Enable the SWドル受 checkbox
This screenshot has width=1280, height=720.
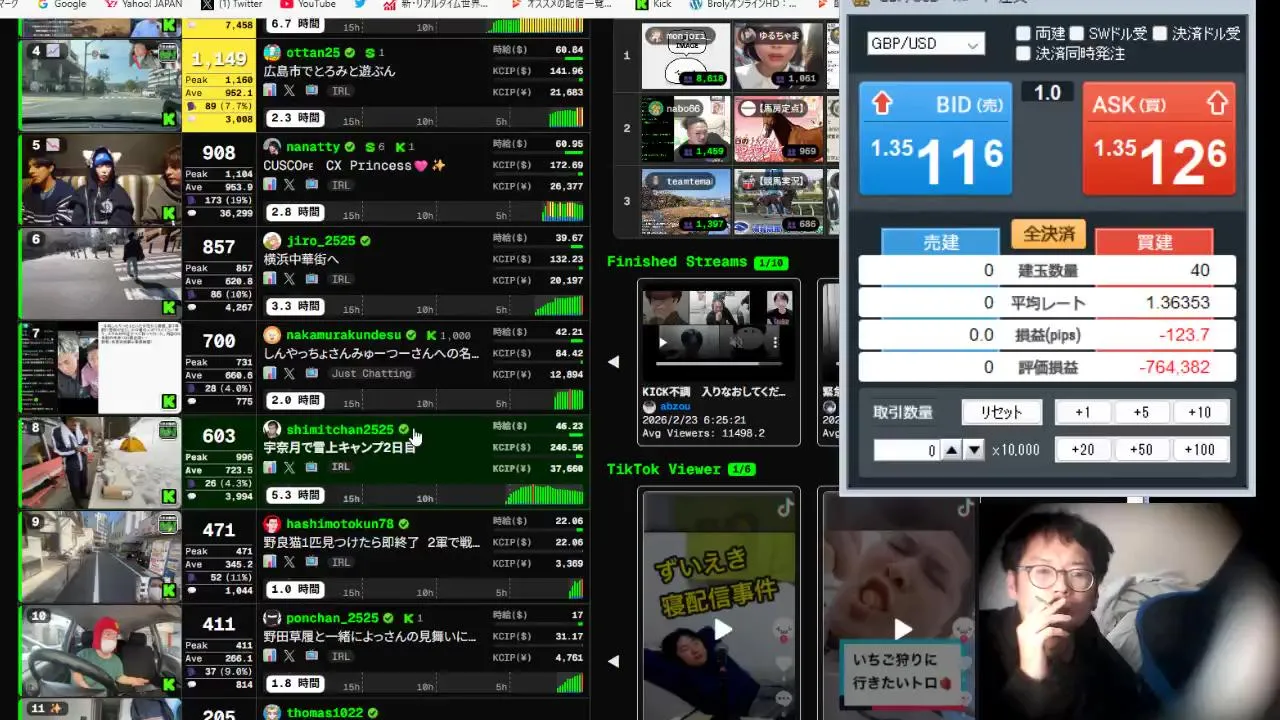pyautogui.click(x=1077, y=34)
